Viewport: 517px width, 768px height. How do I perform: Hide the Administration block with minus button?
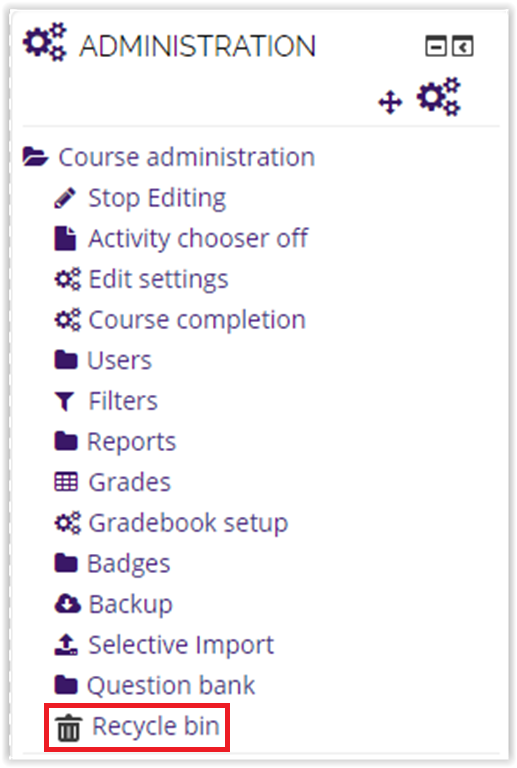pos(436,47)
